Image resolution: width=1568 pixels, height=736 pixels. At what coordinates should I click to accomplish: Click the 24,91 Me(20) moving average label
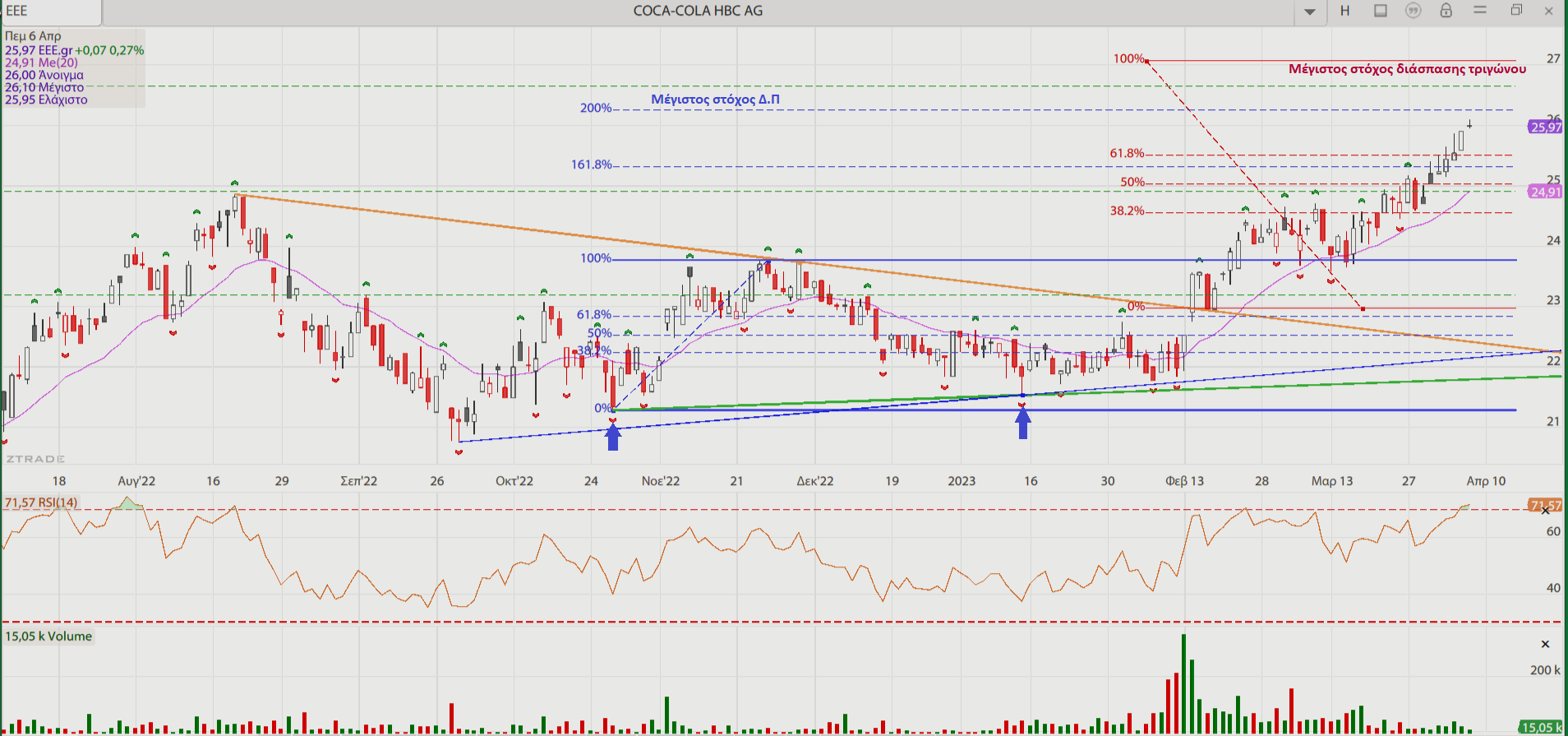coord(41,62)
